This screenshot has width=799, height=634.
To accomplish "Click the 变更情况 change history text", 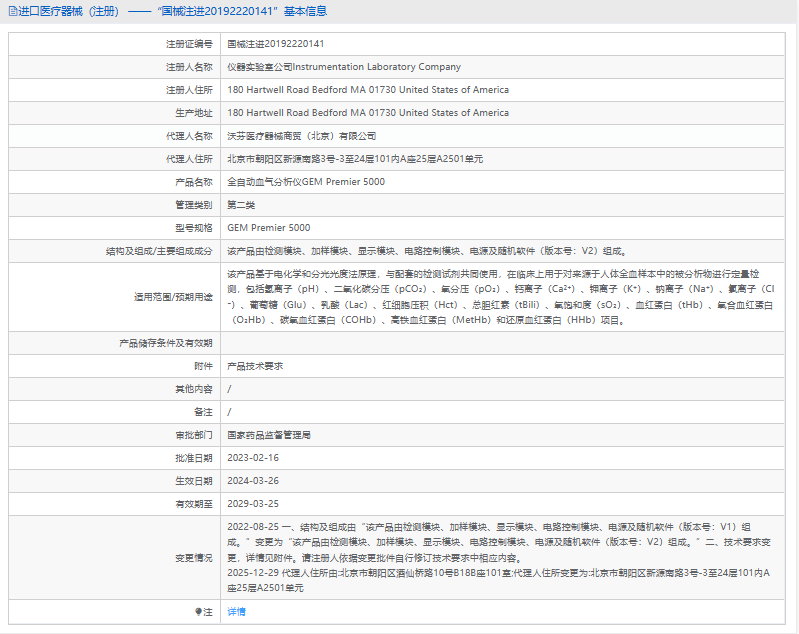I will pyautogui.click(x=499, y=558).
